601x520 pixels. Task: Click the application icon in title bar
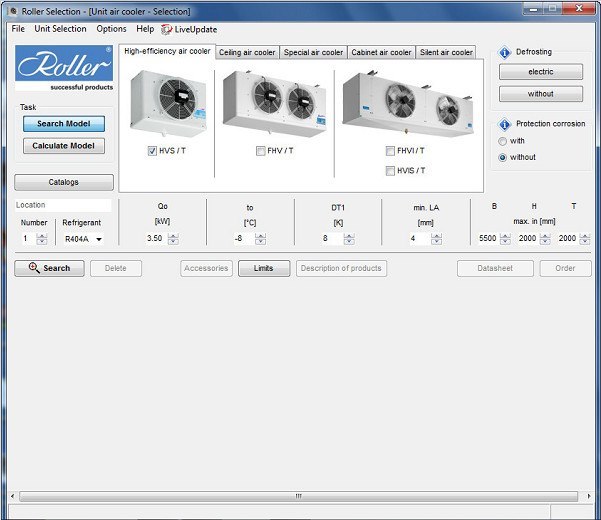(x=13, y=11)
